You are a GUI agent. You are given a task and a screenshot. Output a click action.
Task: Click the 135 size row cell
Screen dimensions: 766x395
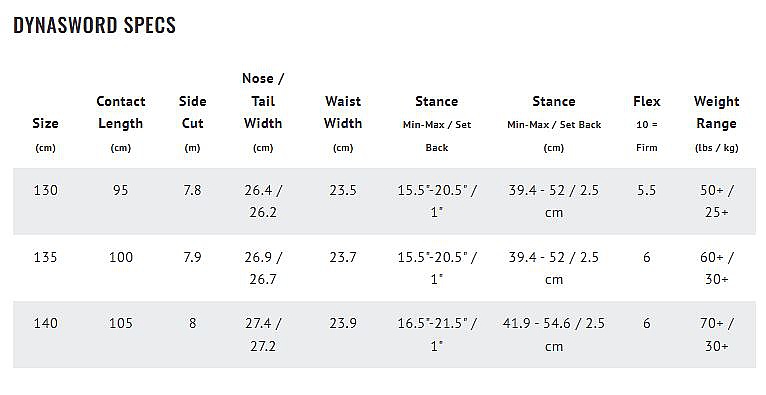pyautogui.click(x=45, y=257)
